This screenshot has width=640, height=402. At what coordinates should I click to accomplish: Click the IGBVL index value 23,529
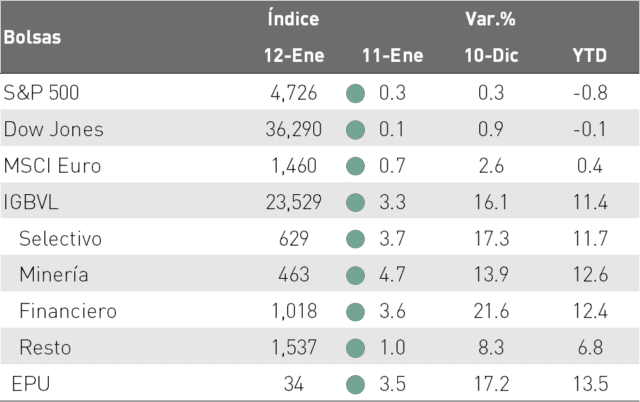294,202
